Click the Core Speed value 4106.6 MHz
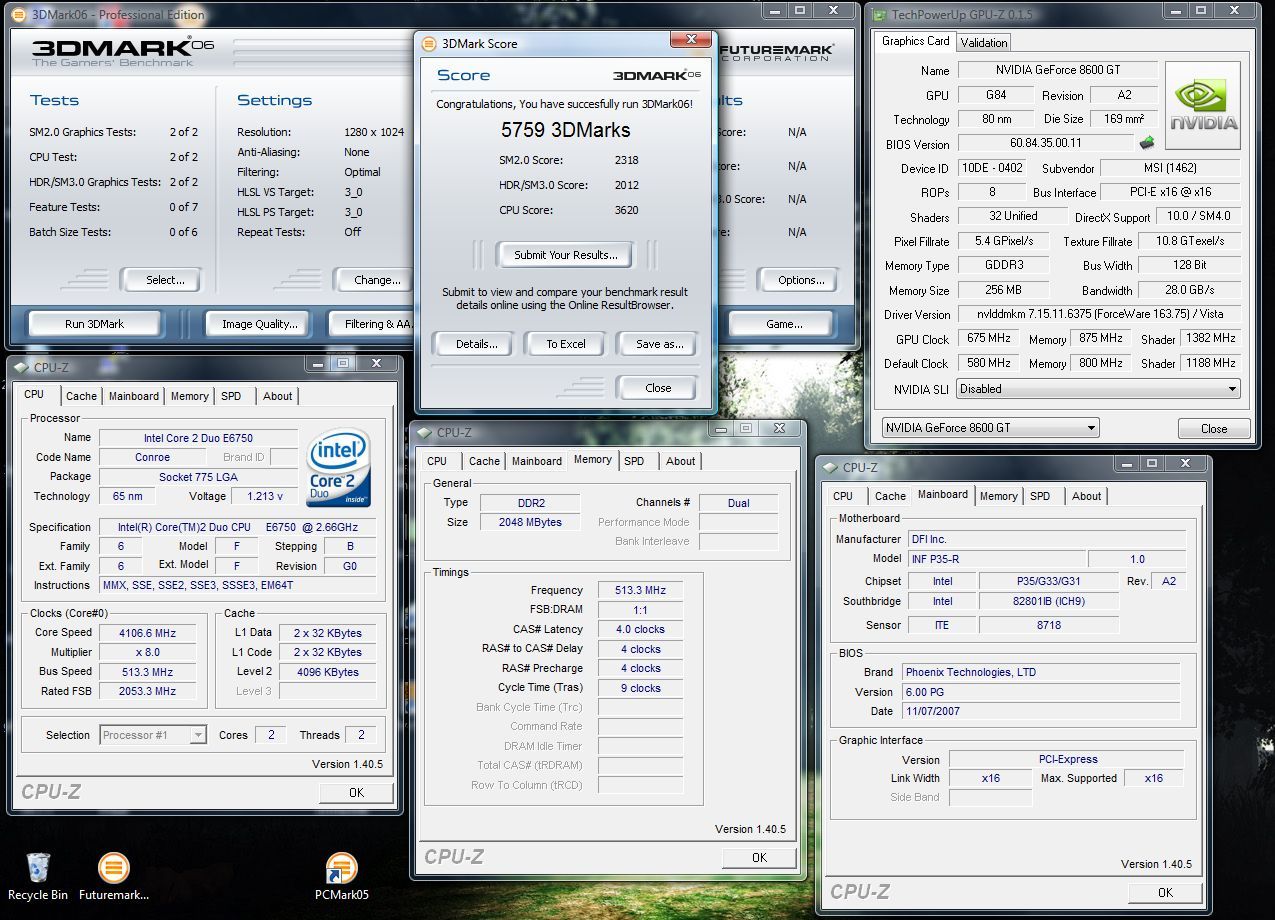 [149, 633]
